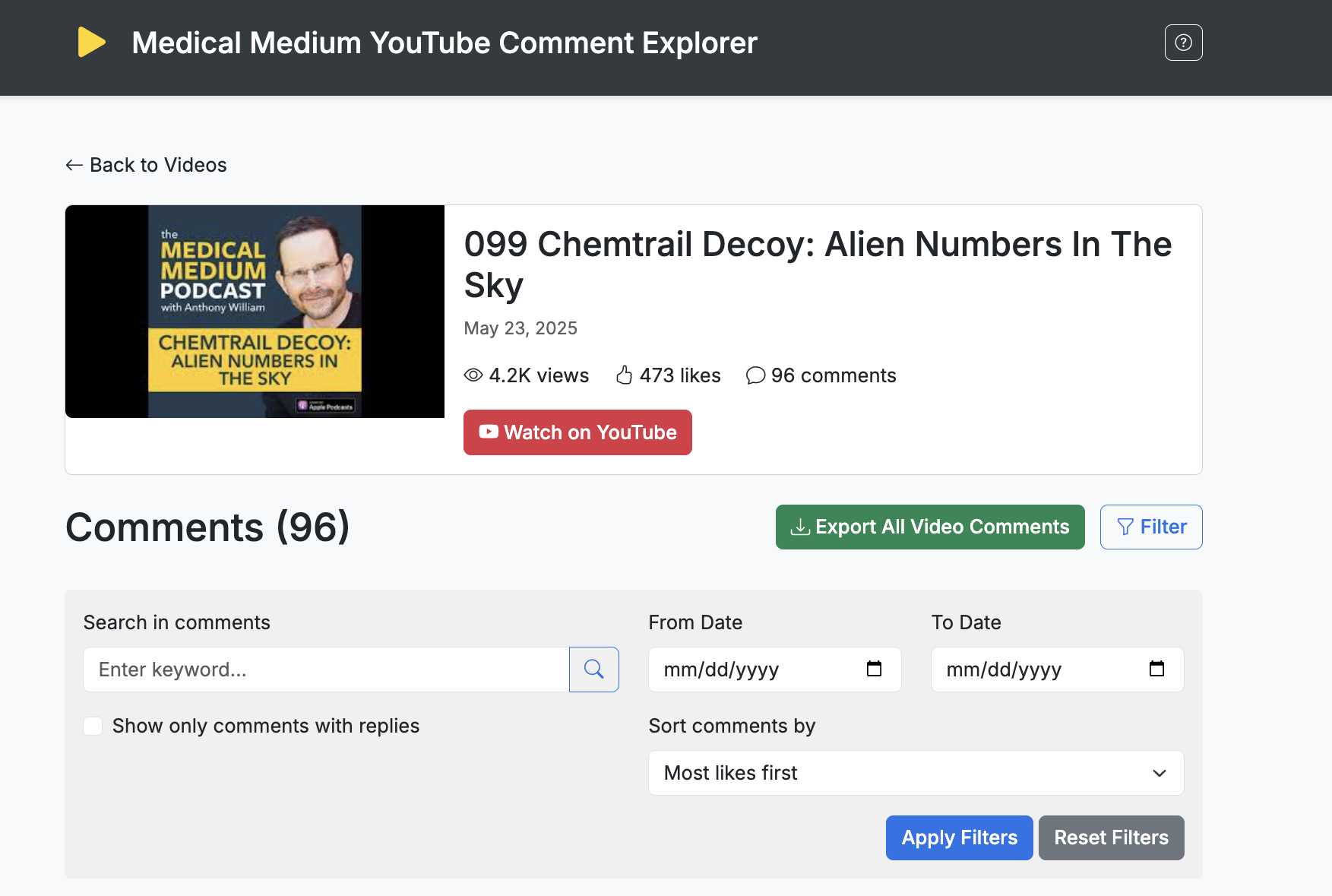Image resolution: width=1332 pixels, height=896 pixels.
Task: Watch on YouTube button
Action: coord(577,432)
